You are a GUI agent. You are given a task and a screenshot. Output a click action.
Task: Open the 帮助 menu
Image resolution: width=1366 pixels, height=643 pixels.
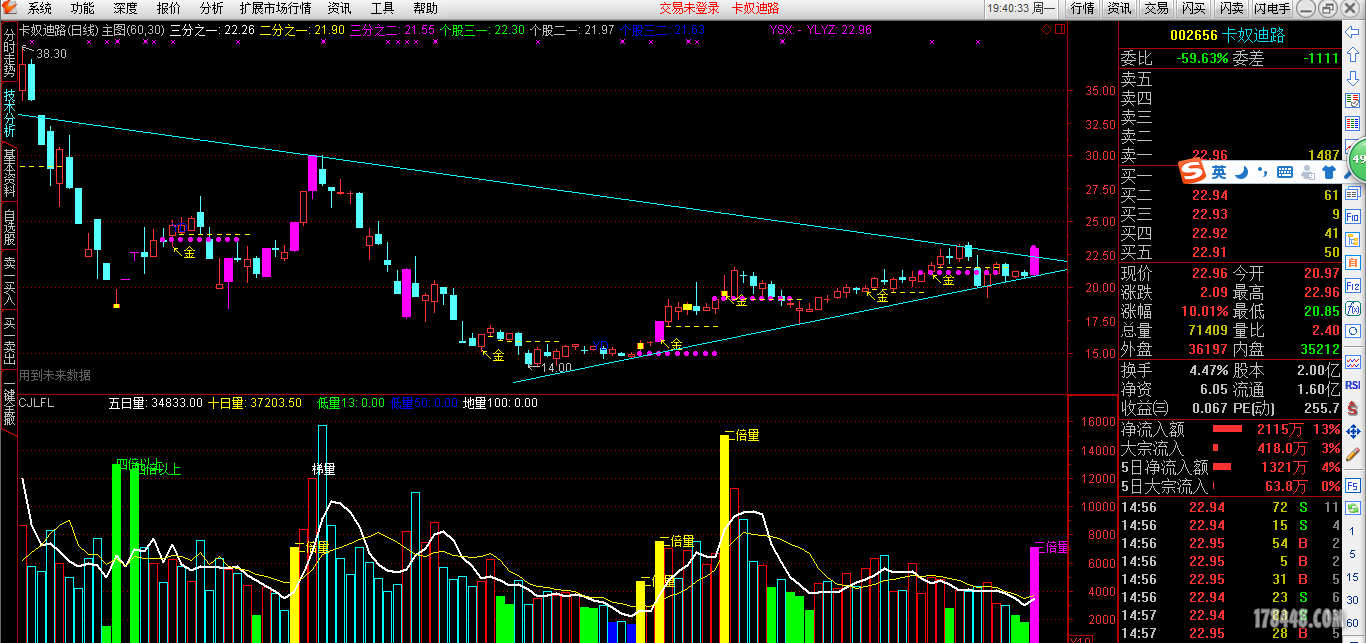click(425, 8)
